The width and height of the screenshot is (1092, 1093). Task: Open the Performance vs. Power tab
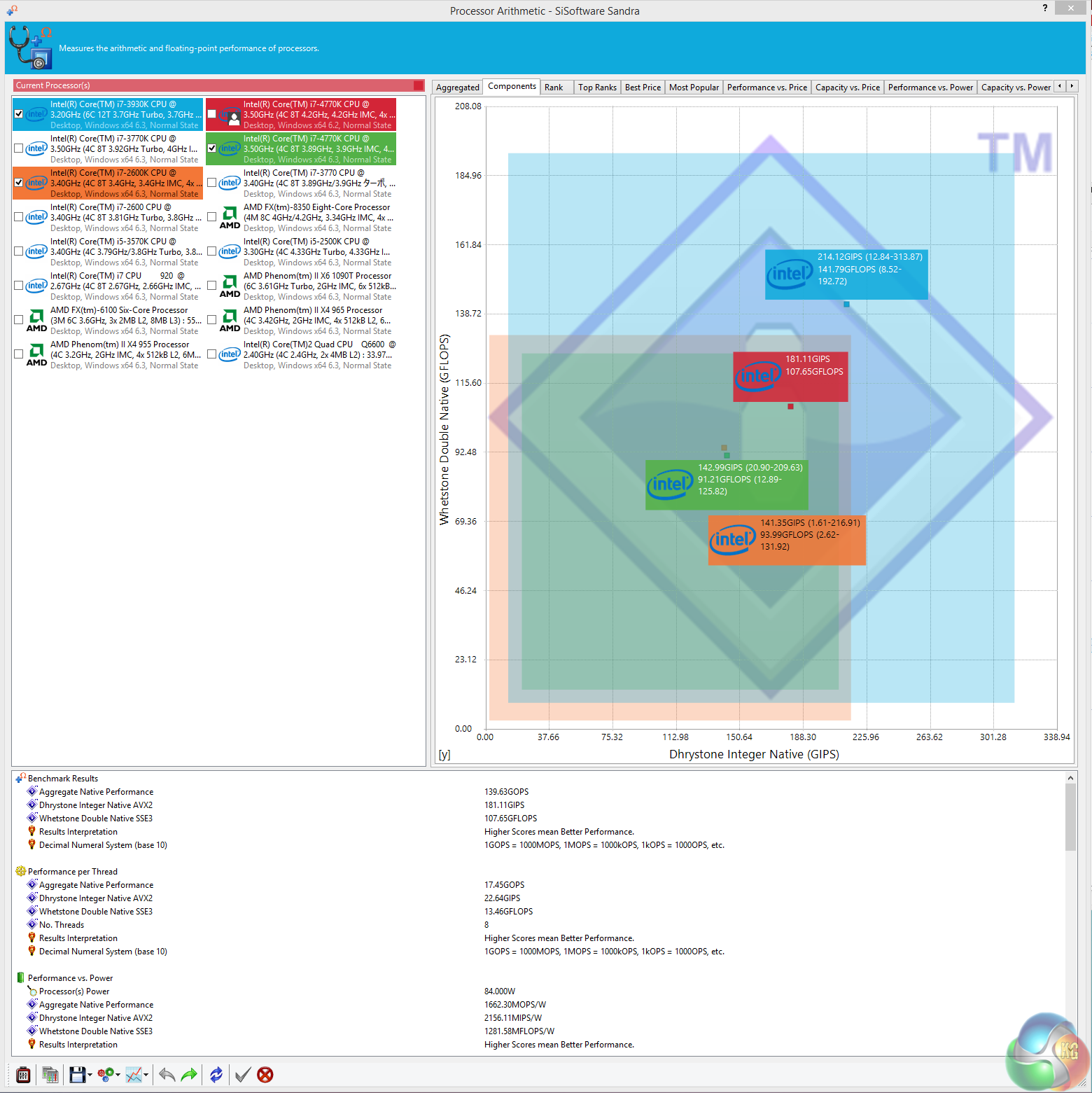[x=930, y=88]
